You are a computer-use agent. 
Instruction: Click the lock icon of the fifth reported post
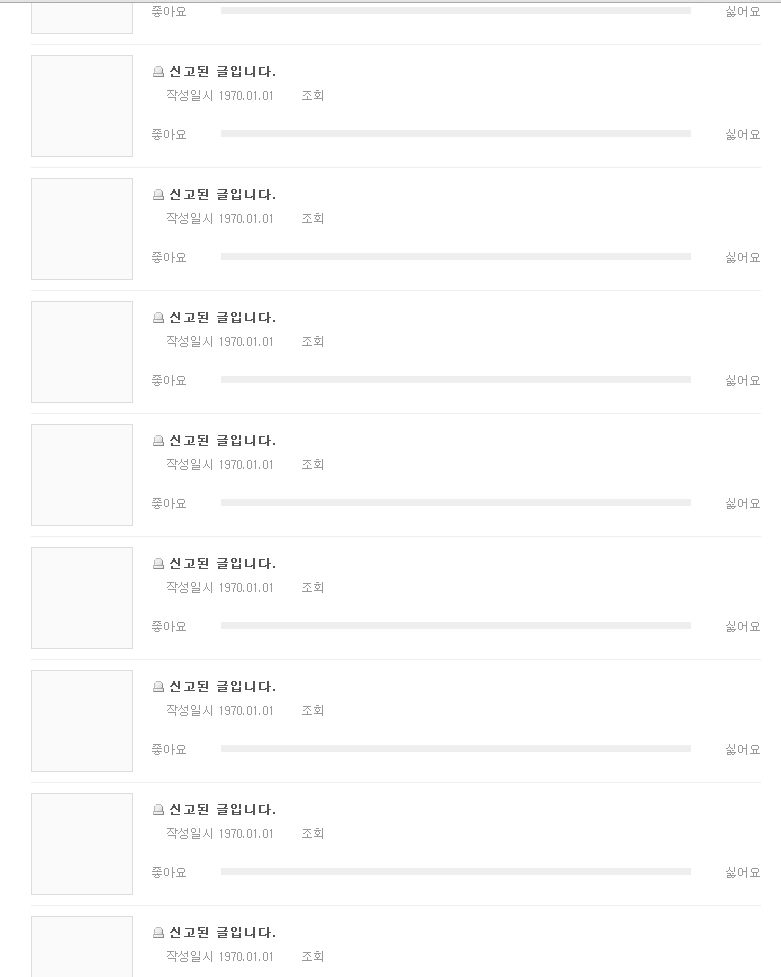pyautogui.click(x=158, y=564)
